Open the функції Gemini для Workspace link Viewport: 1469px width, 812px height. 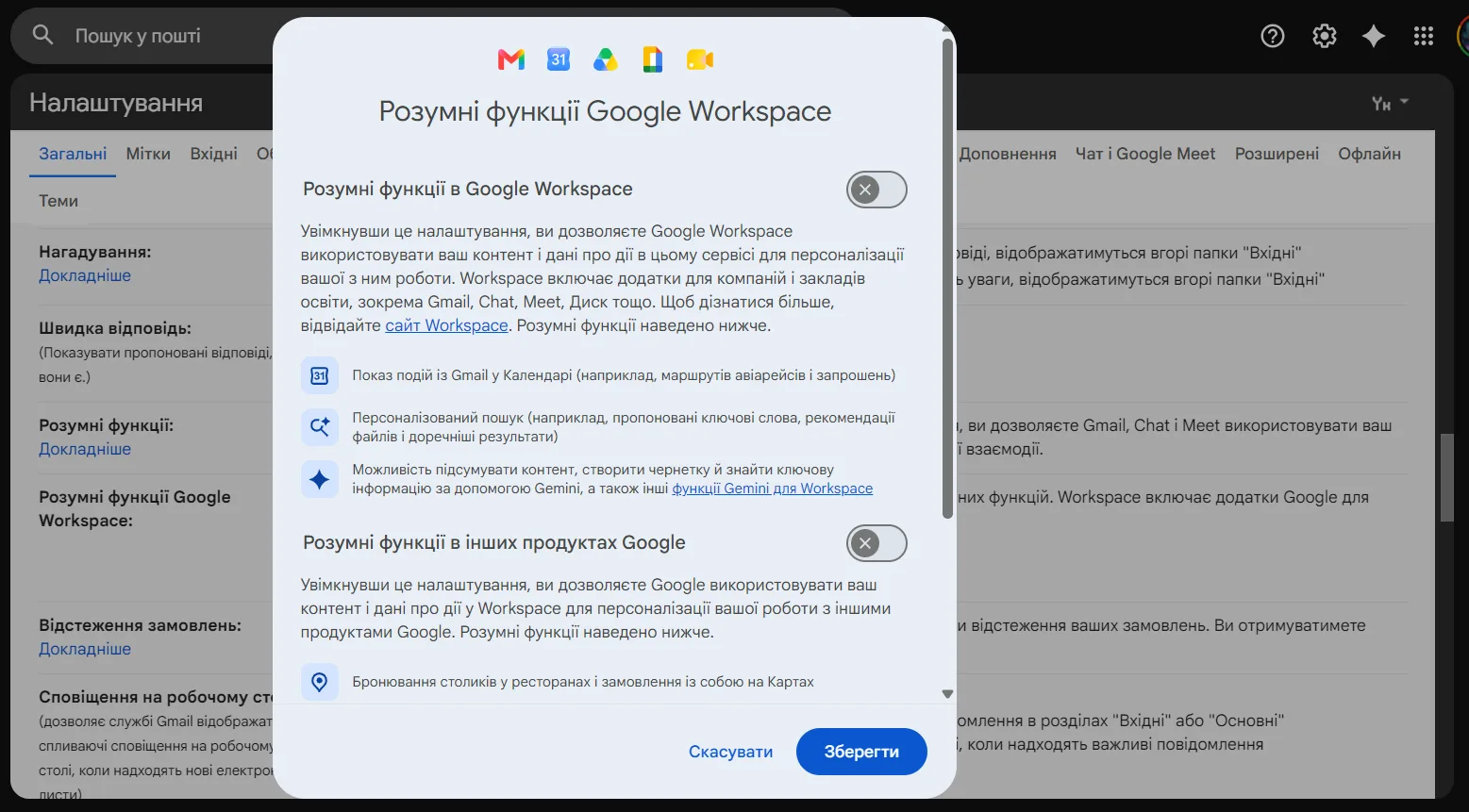772,489
